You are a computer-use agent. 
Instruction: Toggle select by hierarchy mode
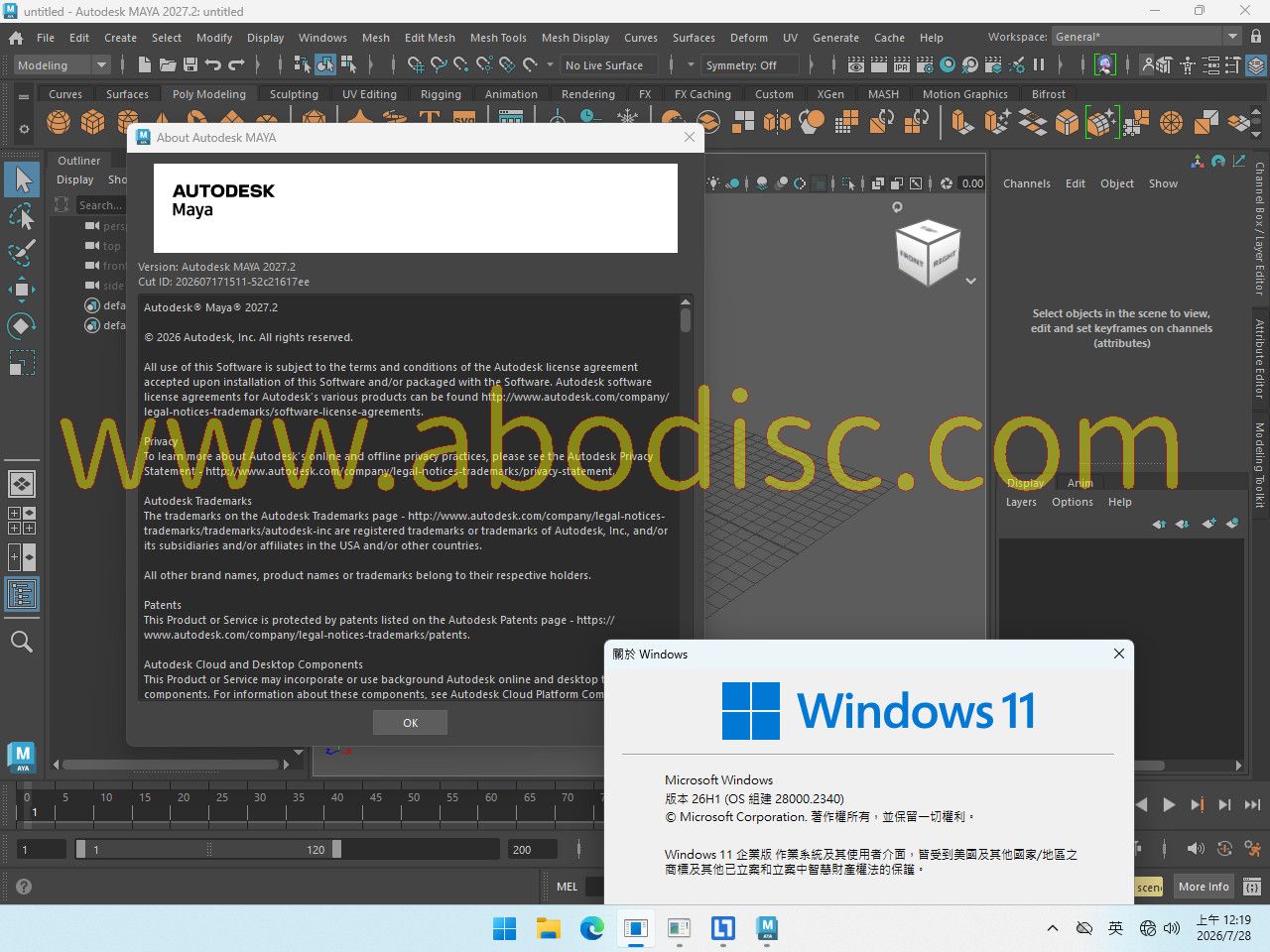coord(302,64)
